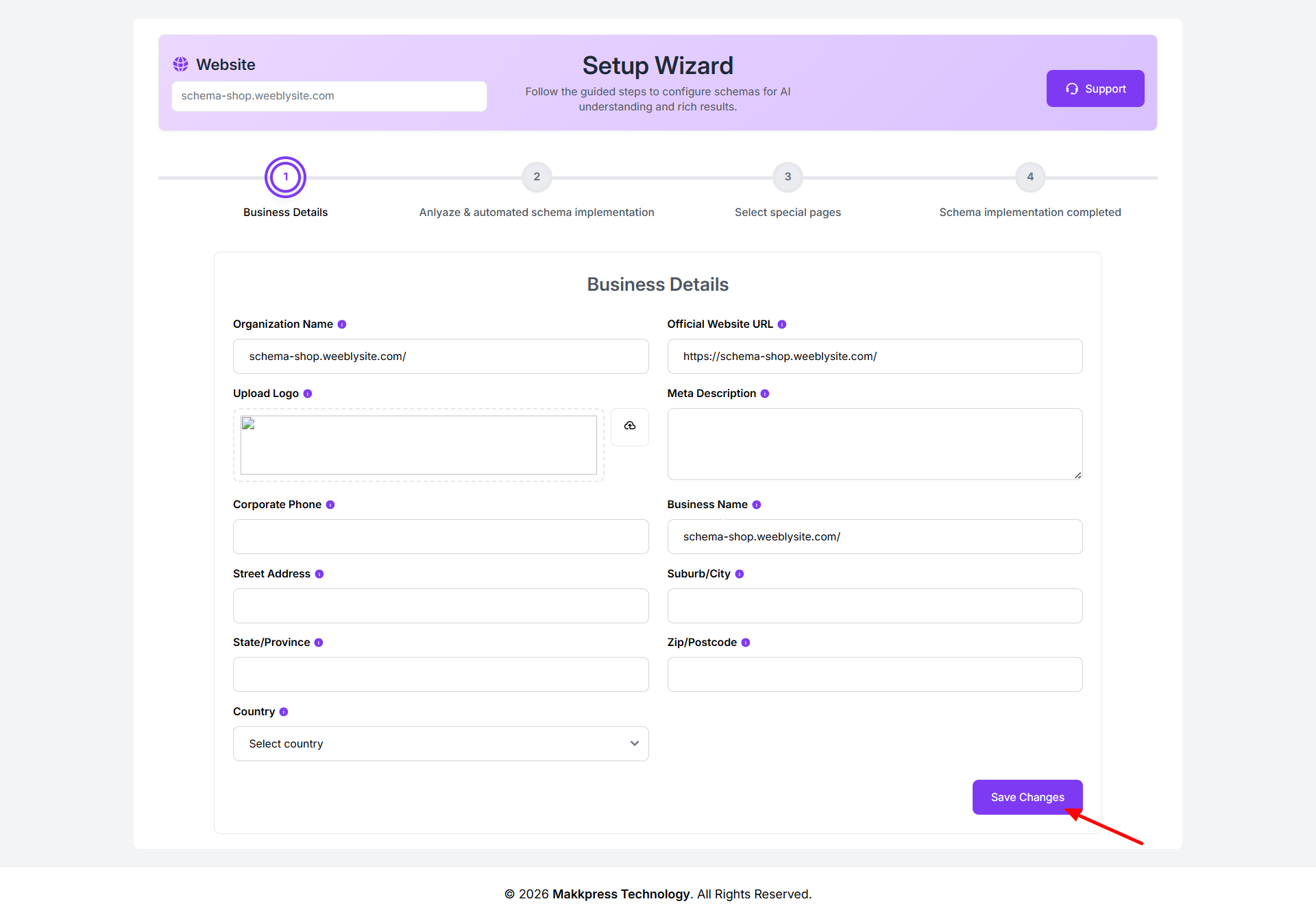
Task: Go to step 4 Schema implementation completed
Action: tap(1029, 177)
